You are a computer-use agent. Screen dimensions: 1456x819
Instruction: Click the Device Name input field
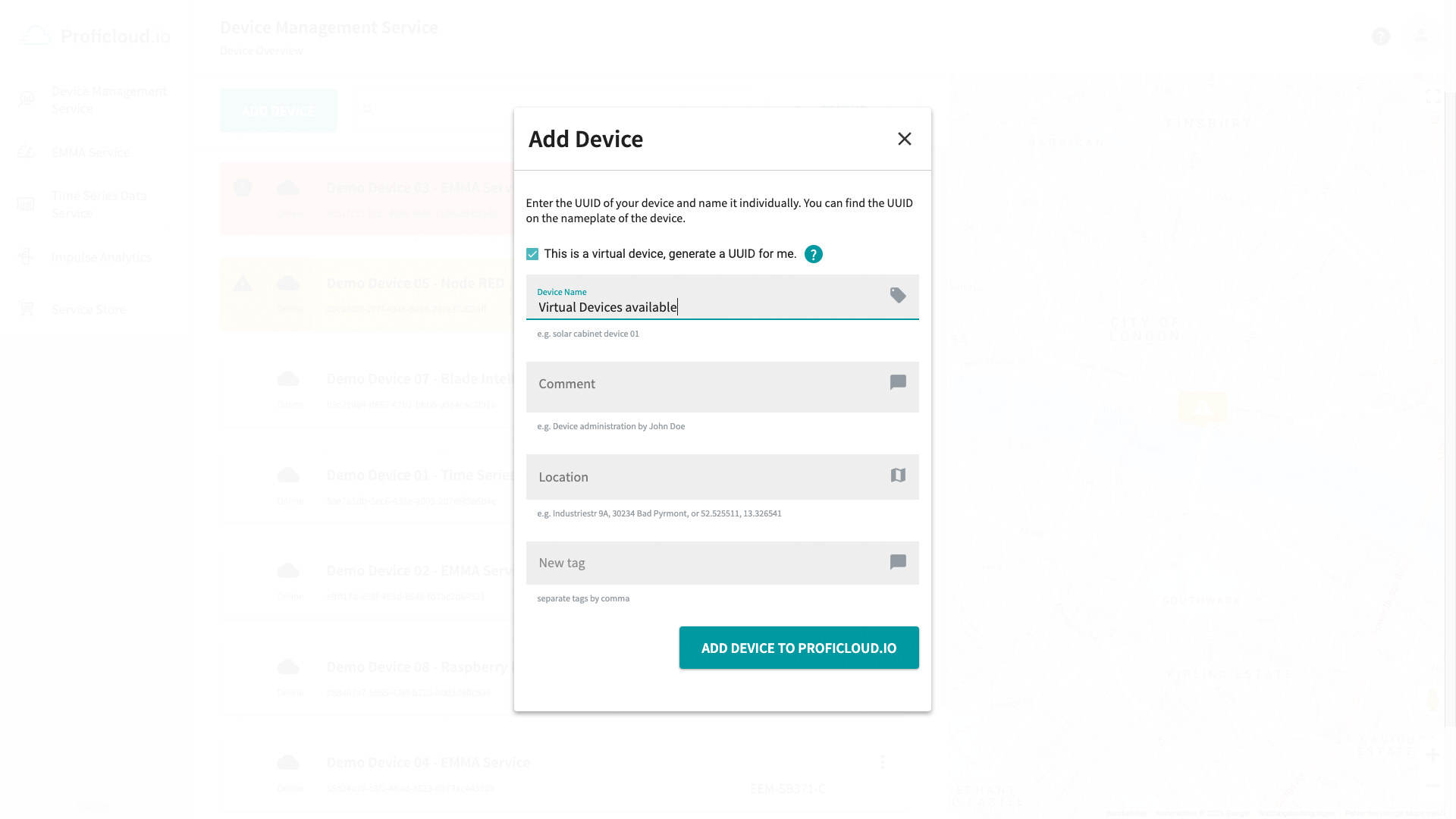click(x=722, y=307)
